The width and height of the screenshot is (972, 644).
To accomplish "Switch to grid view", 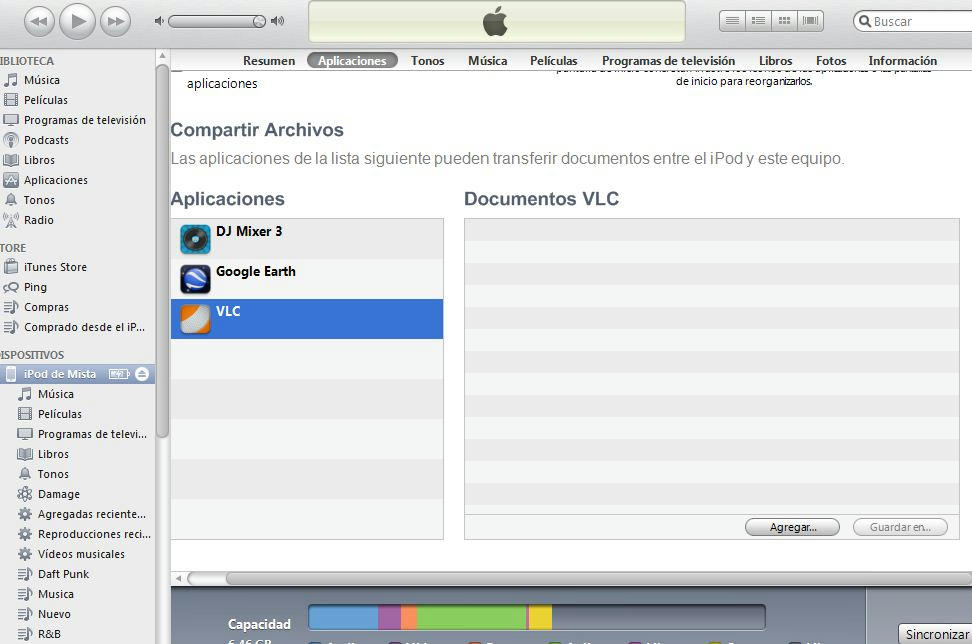I will pos(784,21).
